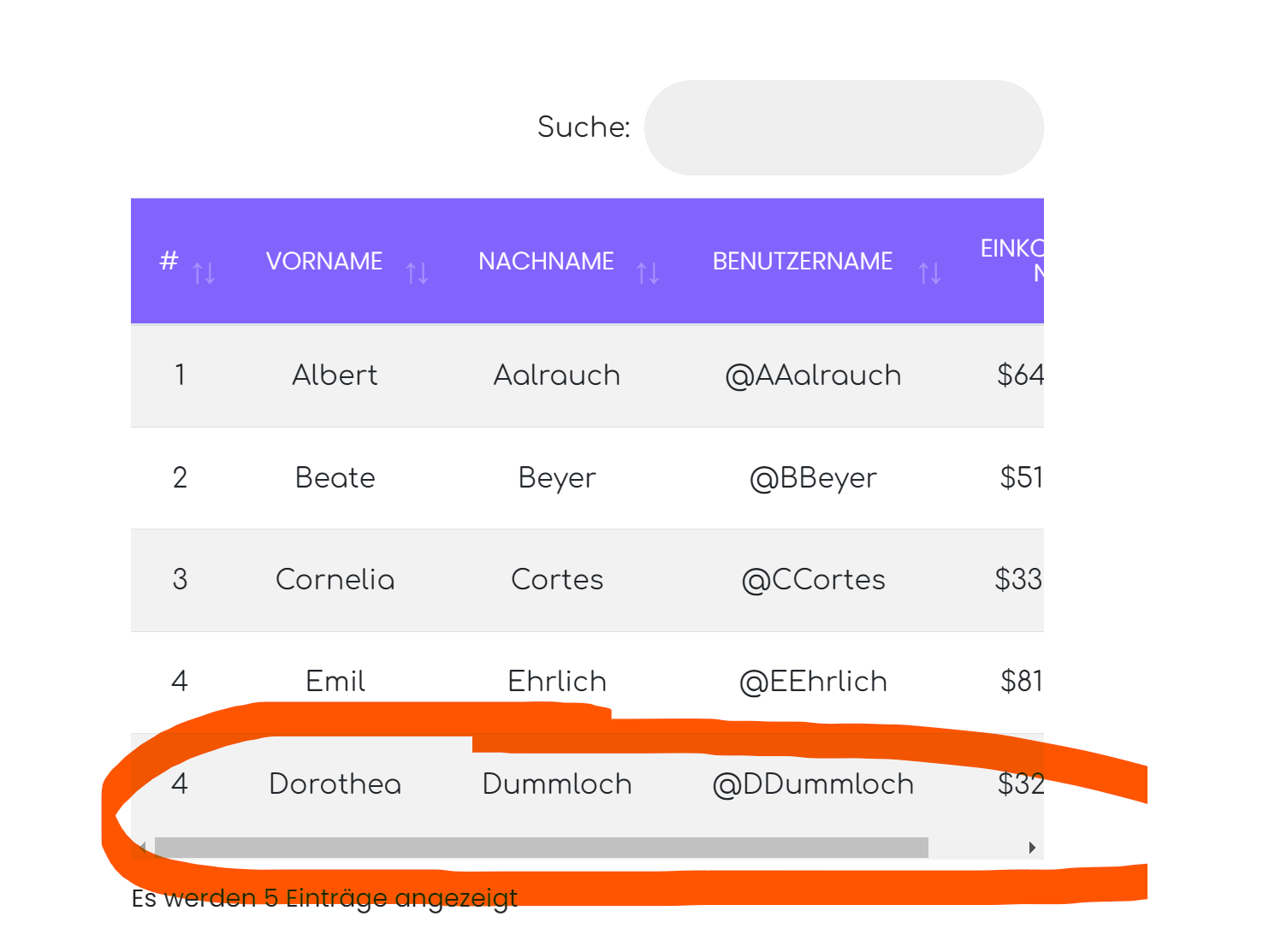The height and width of the screenshot is (952, 1287).
Task: Click the horizontal scrollbar's right arrow
Action: [1032, 848]
